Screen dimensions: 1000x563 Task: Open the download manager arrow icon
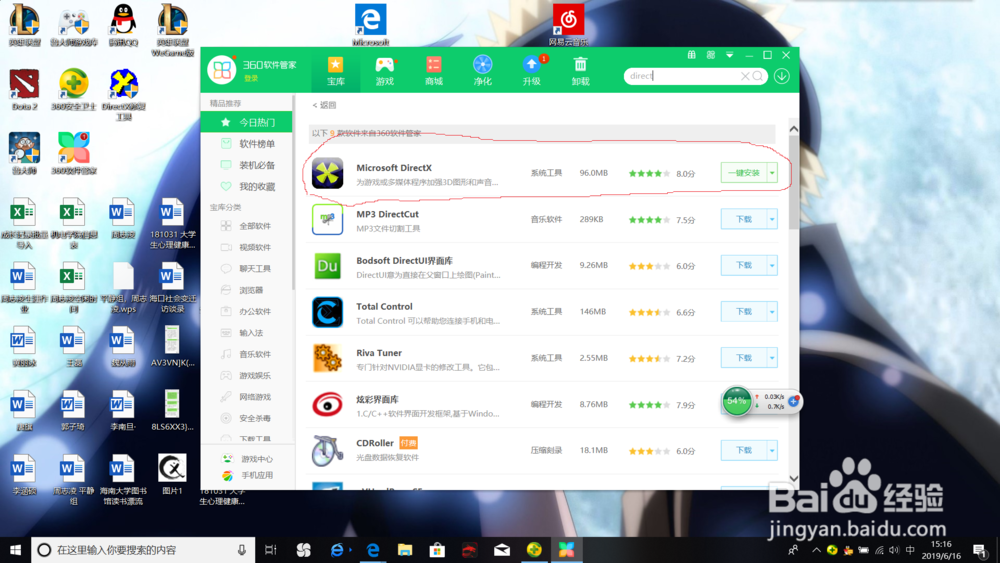[x=782, y=76]
